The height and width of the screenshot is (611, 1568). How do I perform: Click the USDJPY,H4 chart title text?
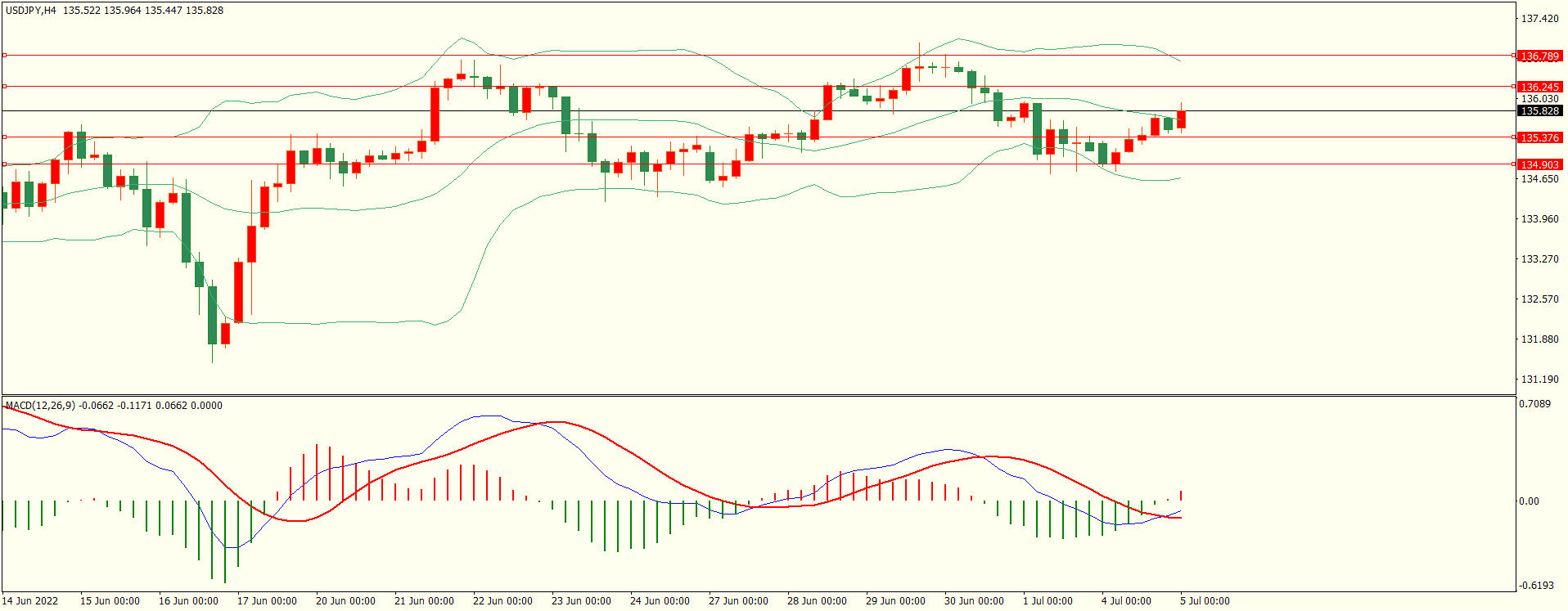[x=31, y=11]
